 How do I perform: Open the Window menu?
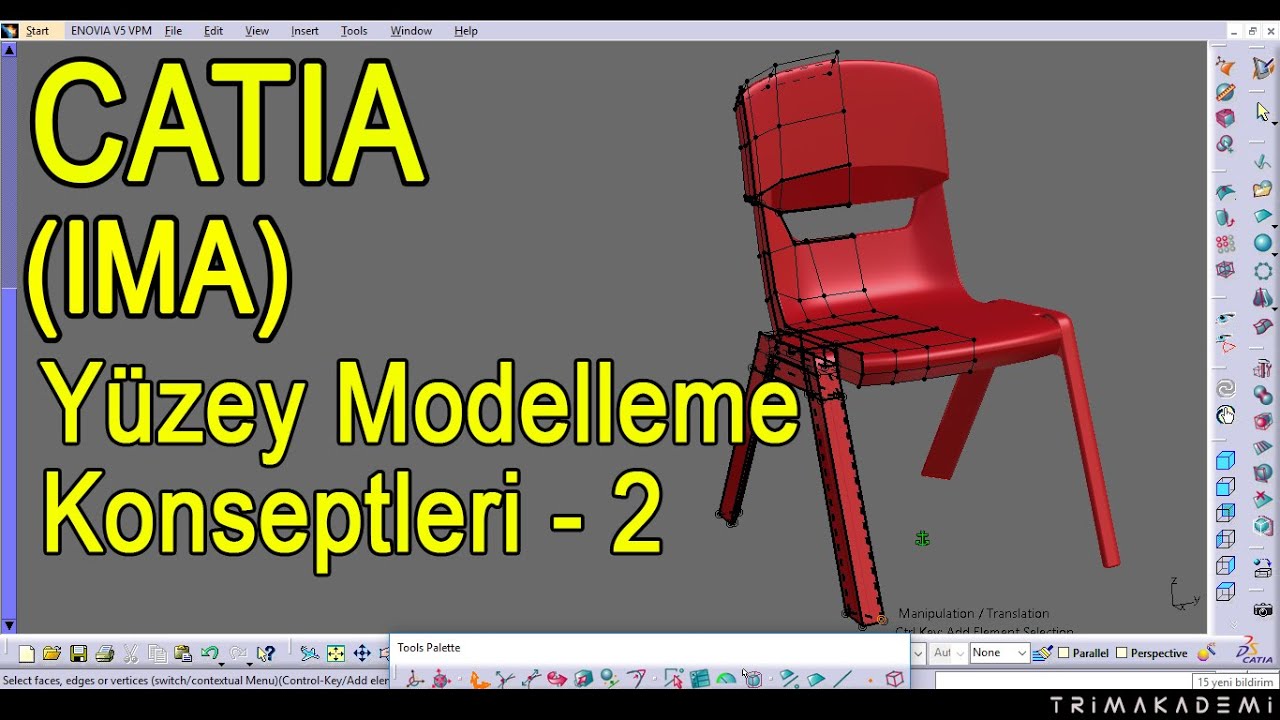(411, 31)
